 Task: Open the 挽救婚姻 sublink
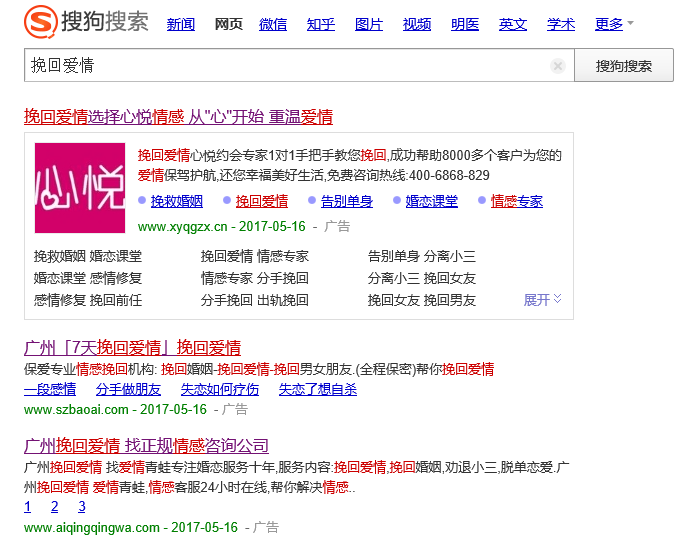click(177, 201)
